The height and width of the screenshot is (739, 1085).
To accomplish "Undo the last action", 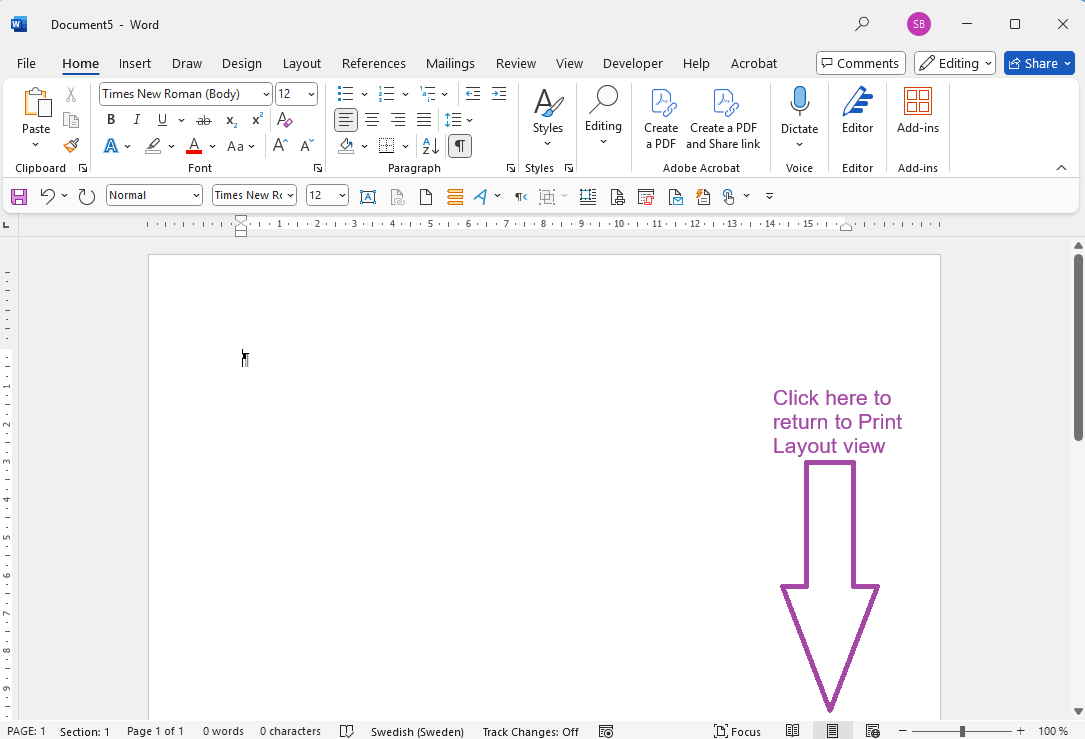I will pyautogui.click(x=47, y=197).
